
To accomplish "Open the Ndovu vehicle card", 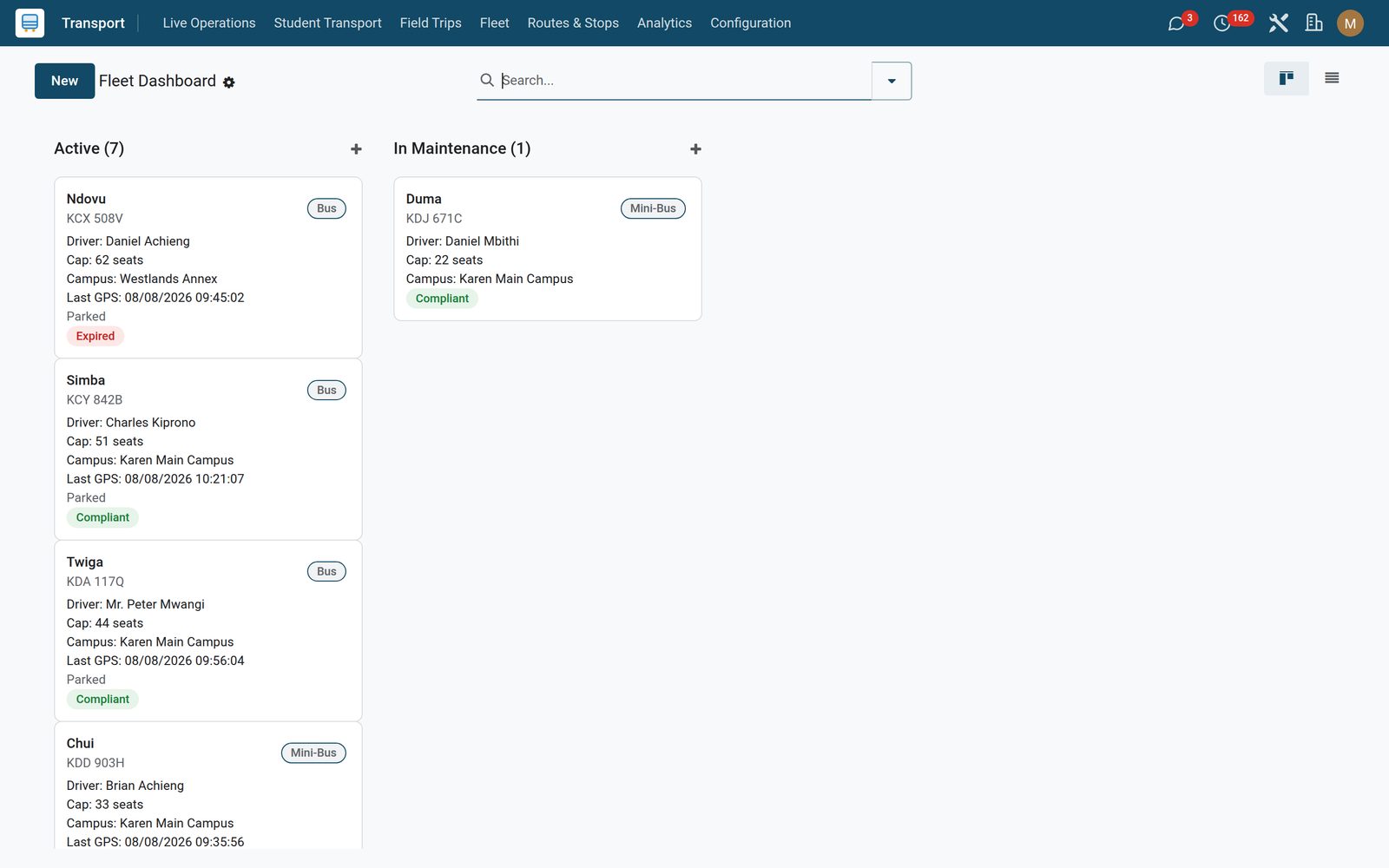I will [208, 267].
